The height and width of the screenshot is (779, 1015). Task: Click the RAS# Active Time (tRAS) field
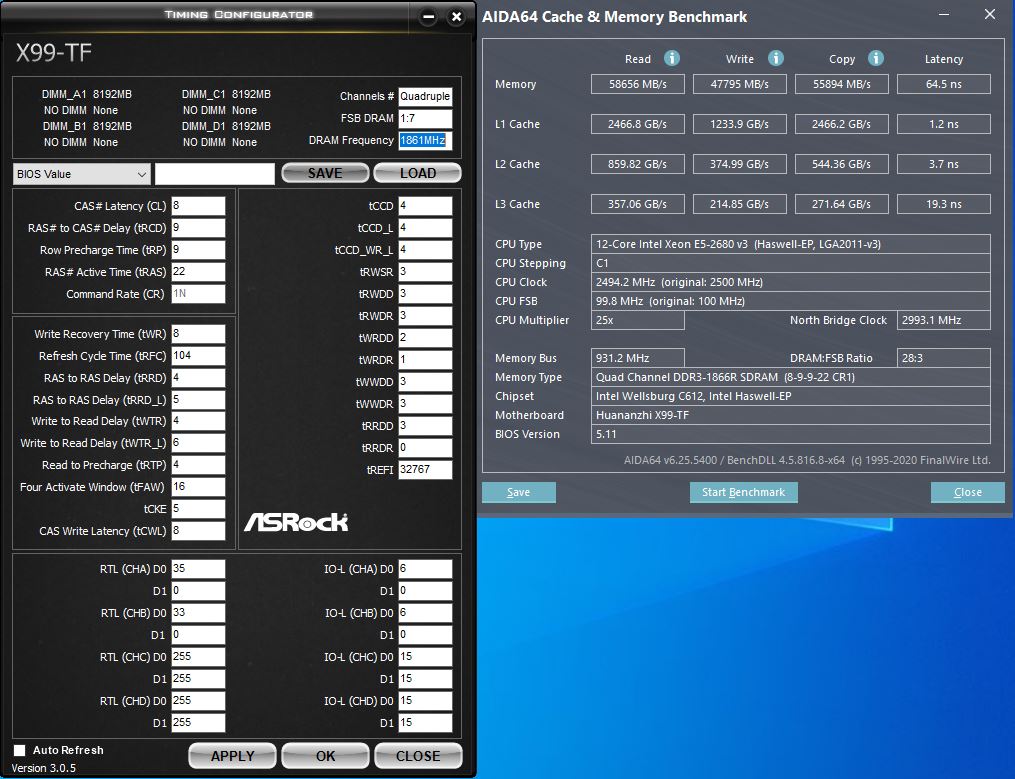click(x=198, y=272)
